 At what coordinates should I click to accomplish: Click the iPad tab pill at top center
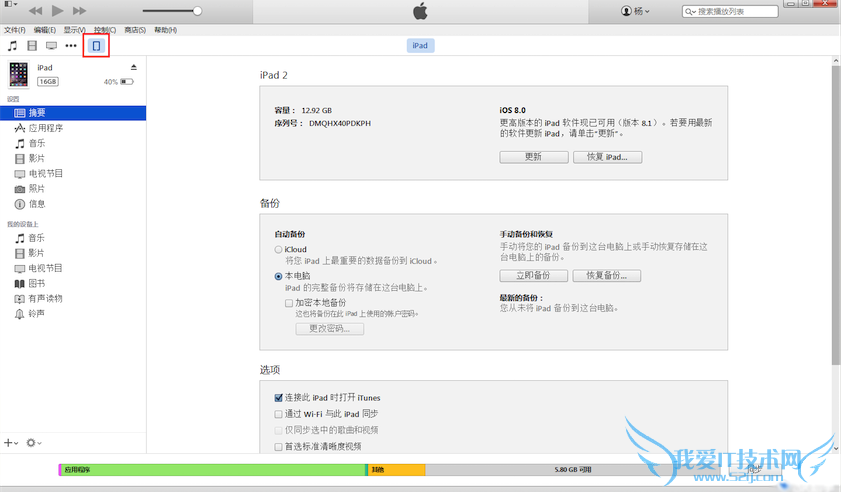tap(420, 46)
